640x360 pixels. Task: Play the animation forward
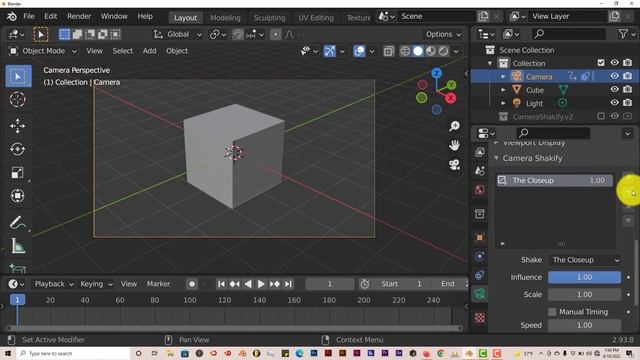pyautogui.click(x=261, y=284)
